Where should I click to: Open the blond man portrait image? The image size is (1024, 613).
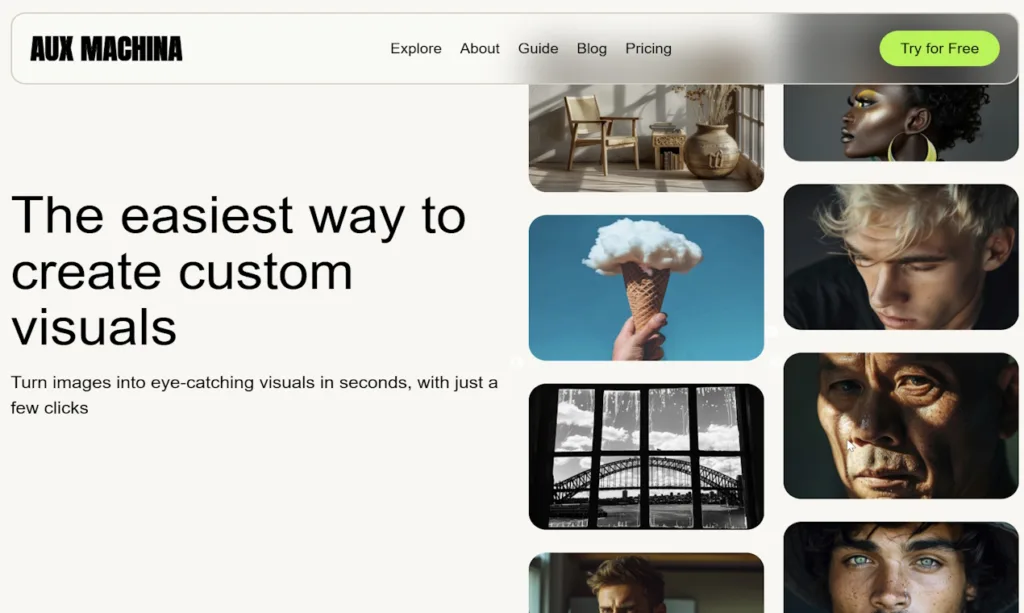tap(901, 257)
